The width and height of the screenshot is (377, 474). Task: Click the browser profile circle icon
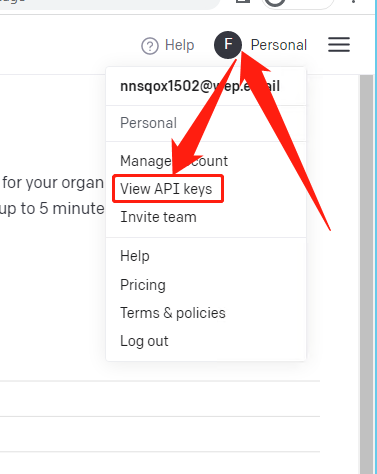tap(275, 2)
